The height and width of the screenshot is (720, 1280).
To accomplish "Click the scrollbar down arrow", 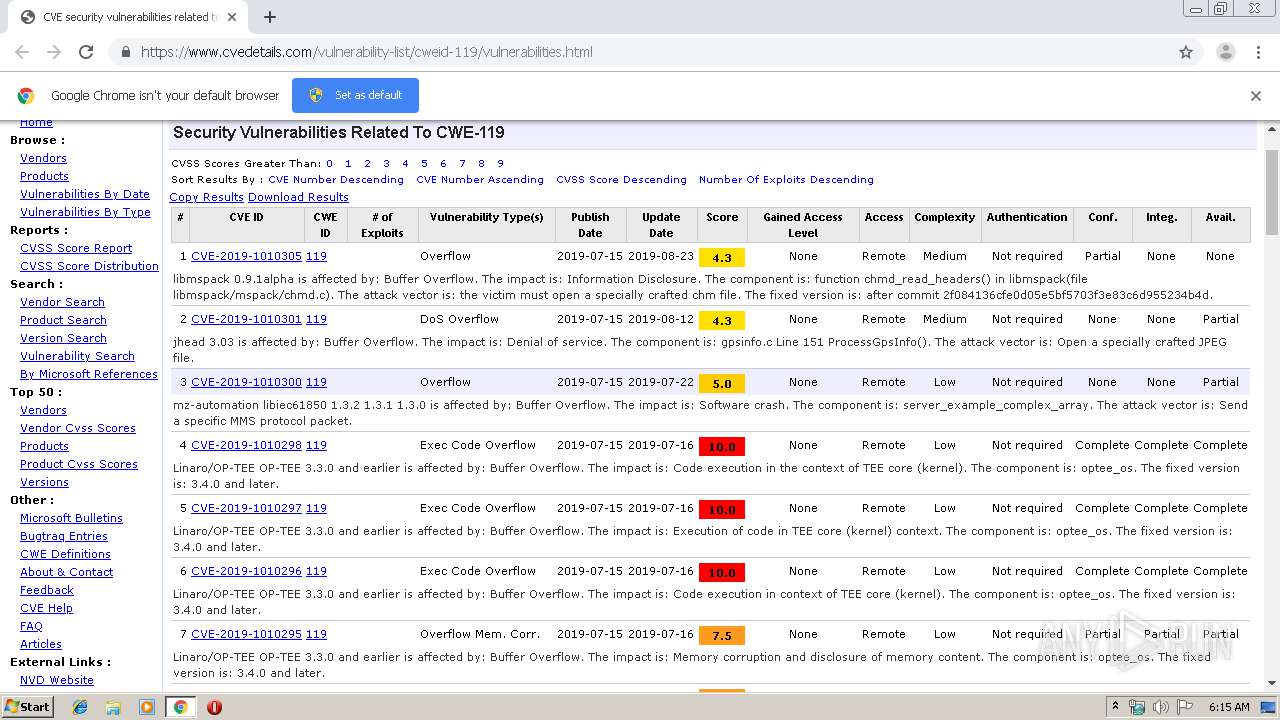I will tap(1272, 683).
